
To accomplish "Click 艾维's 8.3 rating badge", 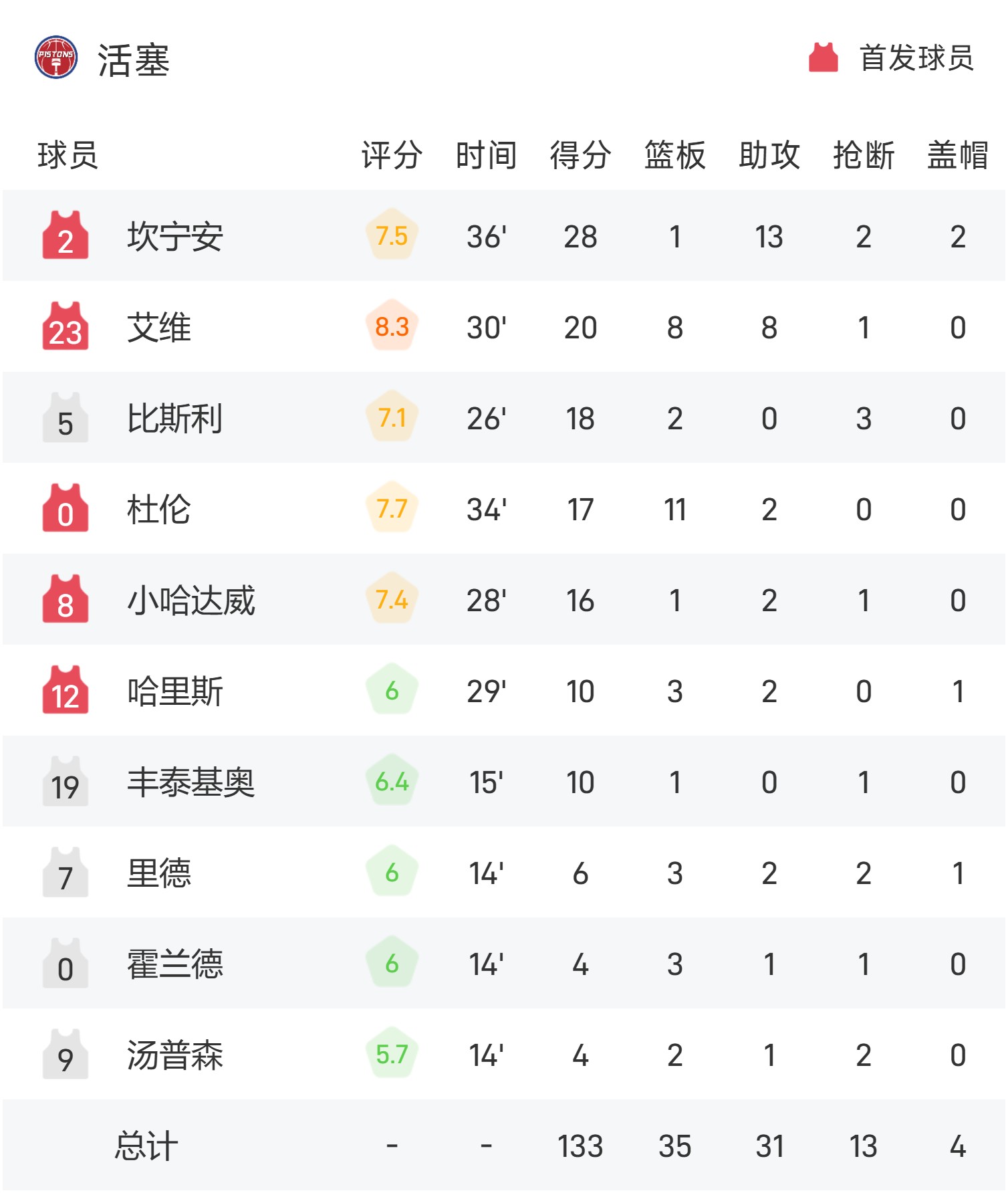I will (392, 326).
